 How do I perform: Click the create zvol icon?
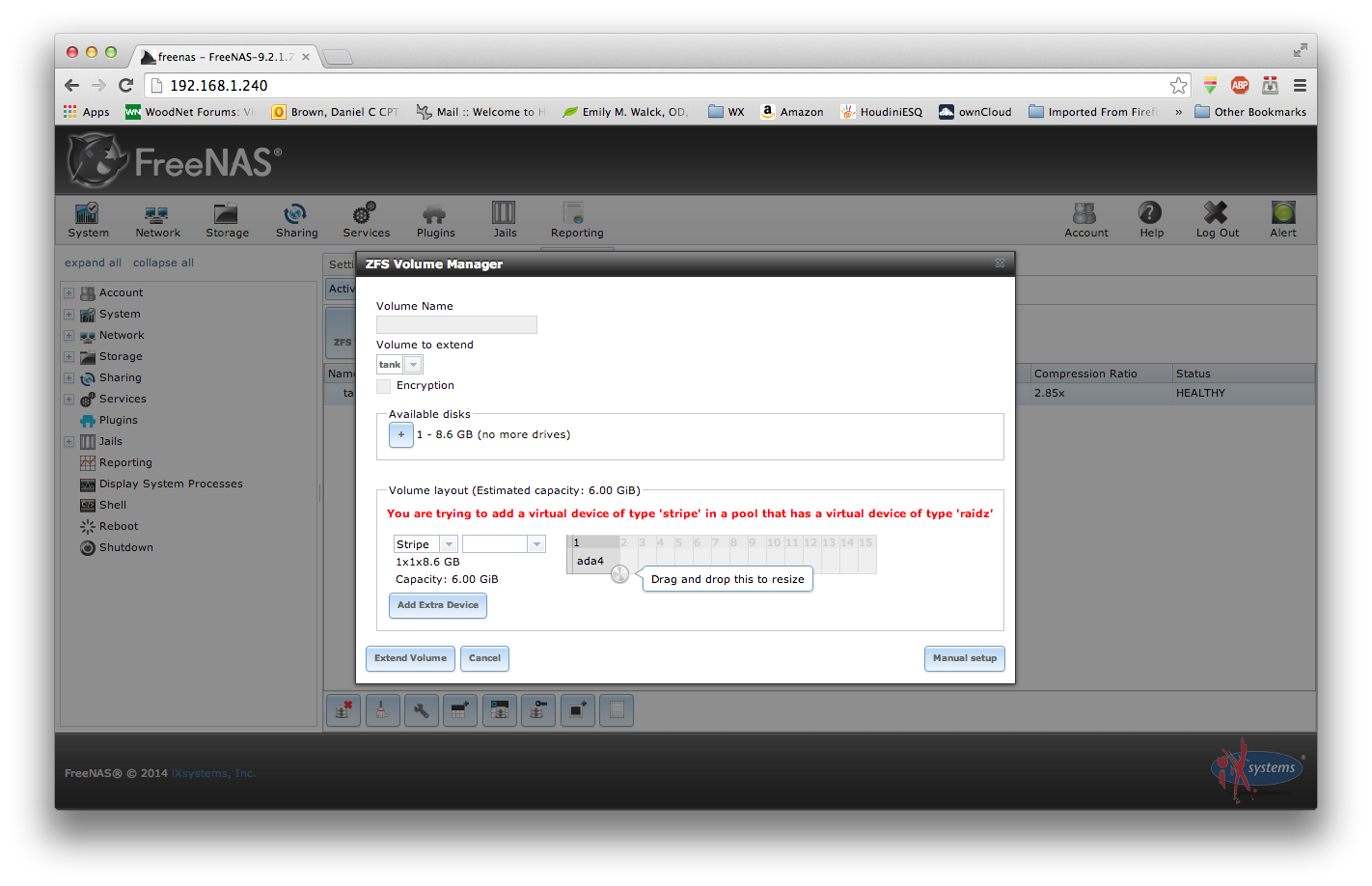500,711
